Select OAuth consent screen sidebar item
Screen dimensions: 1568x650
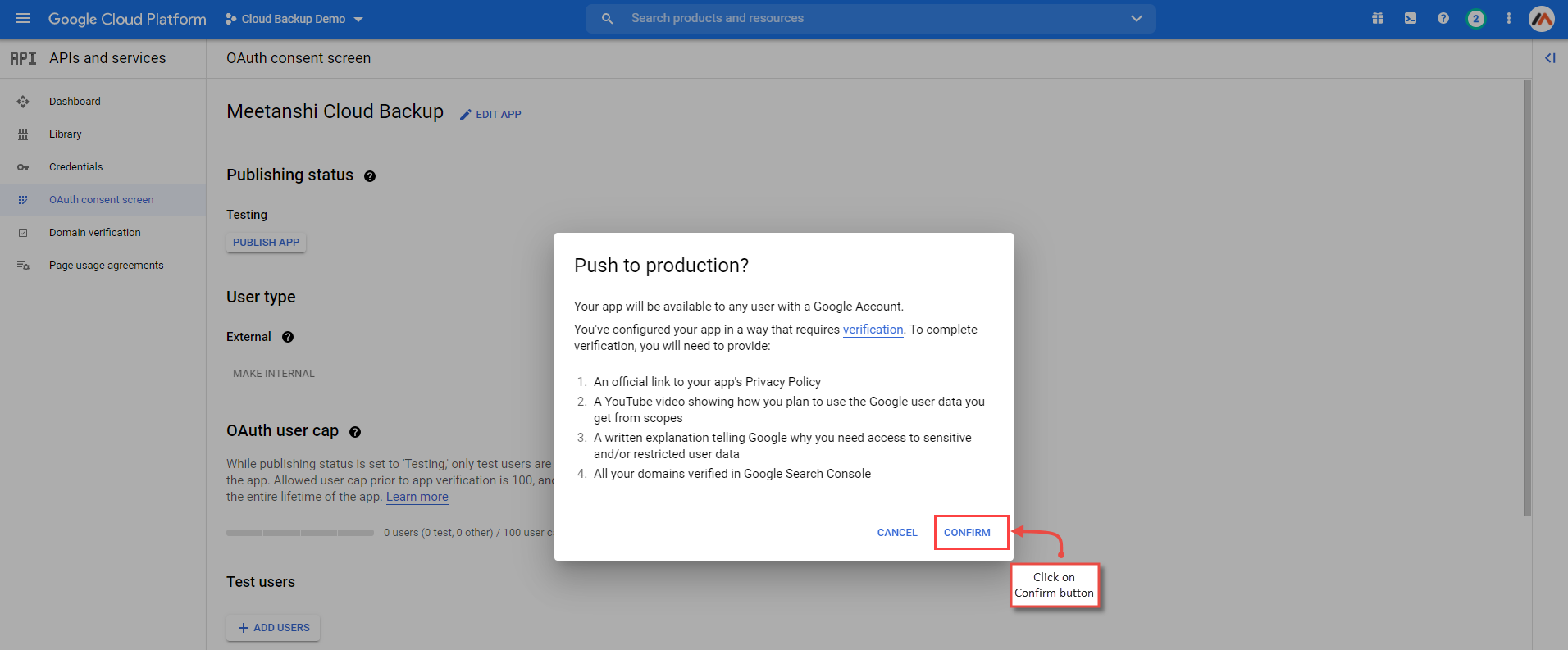pos(103,200)
